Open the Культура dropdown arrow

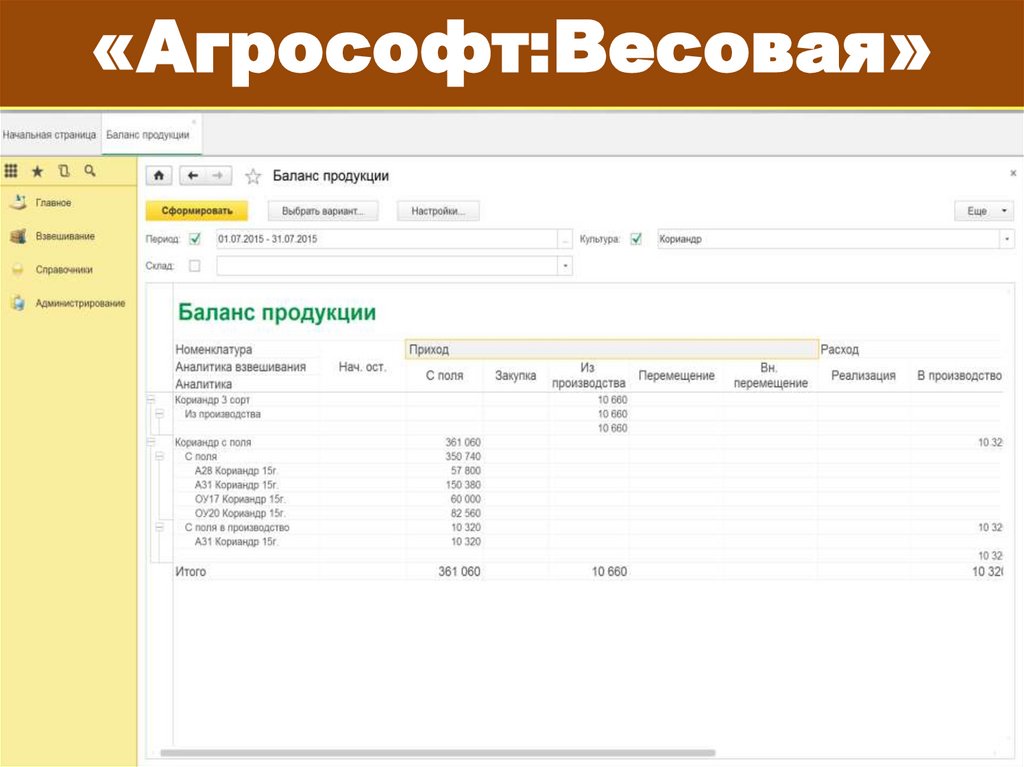(x=1008, y=239)
